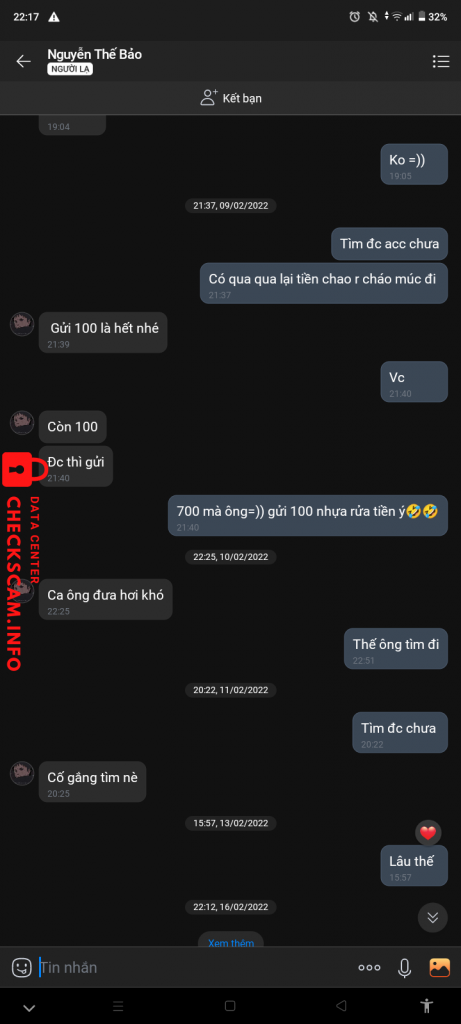The width and height of the screenshot is (461, 1024).
Task: Open the chat options list menu icon
Action: [441, 61]
